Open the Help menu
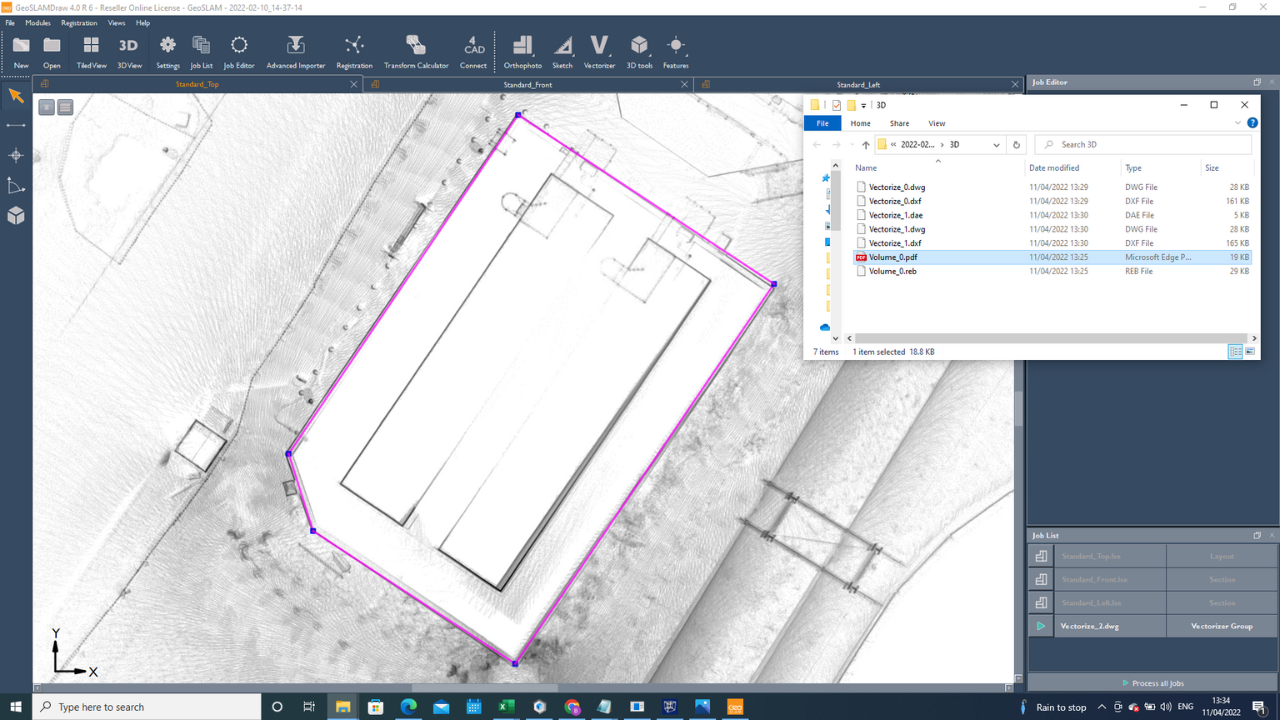This screenshot has height=720, width=1280. point(143,23)
